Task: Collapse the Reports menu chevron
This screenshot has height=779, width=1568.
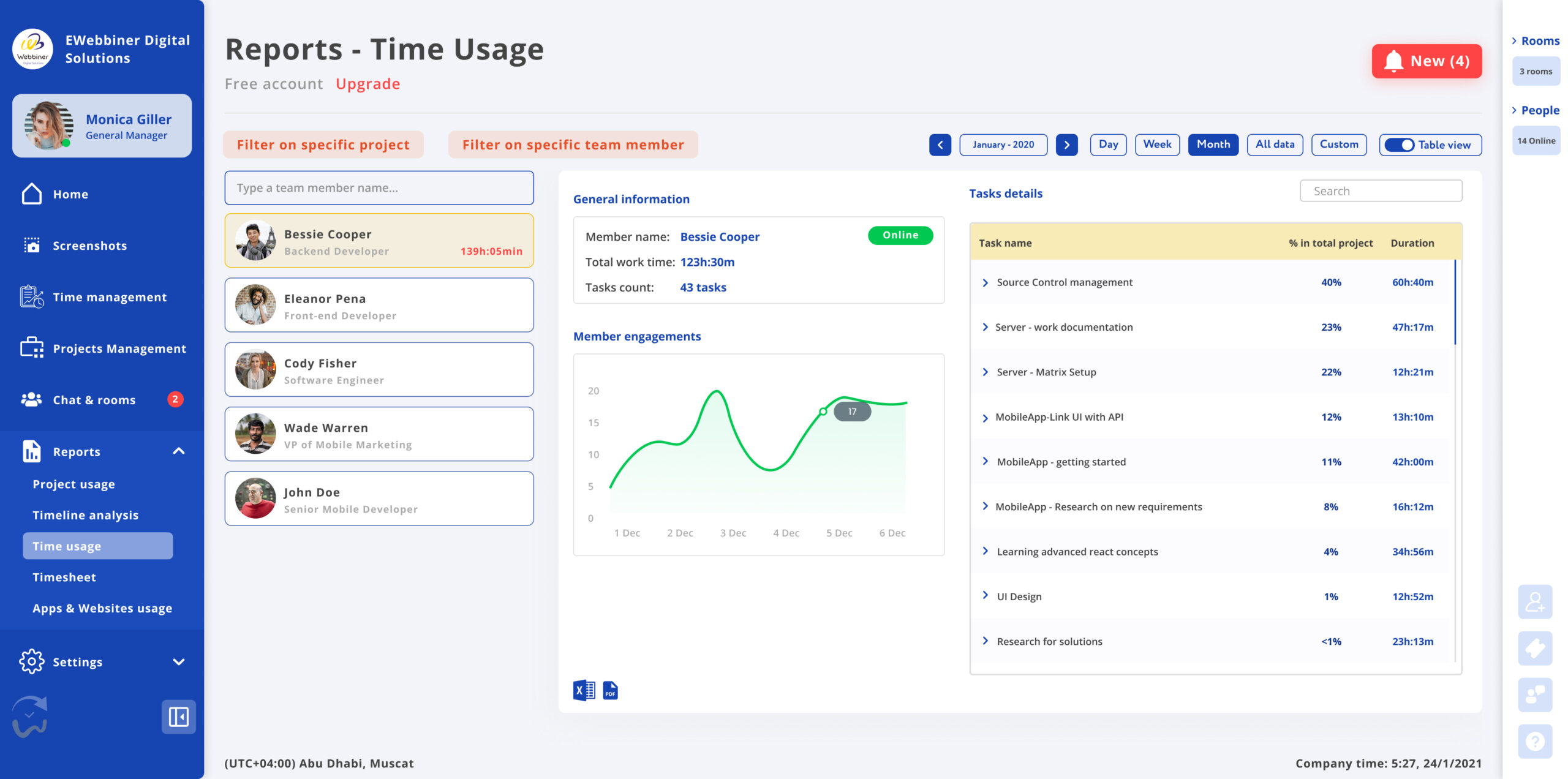Action: coord(179,451)
